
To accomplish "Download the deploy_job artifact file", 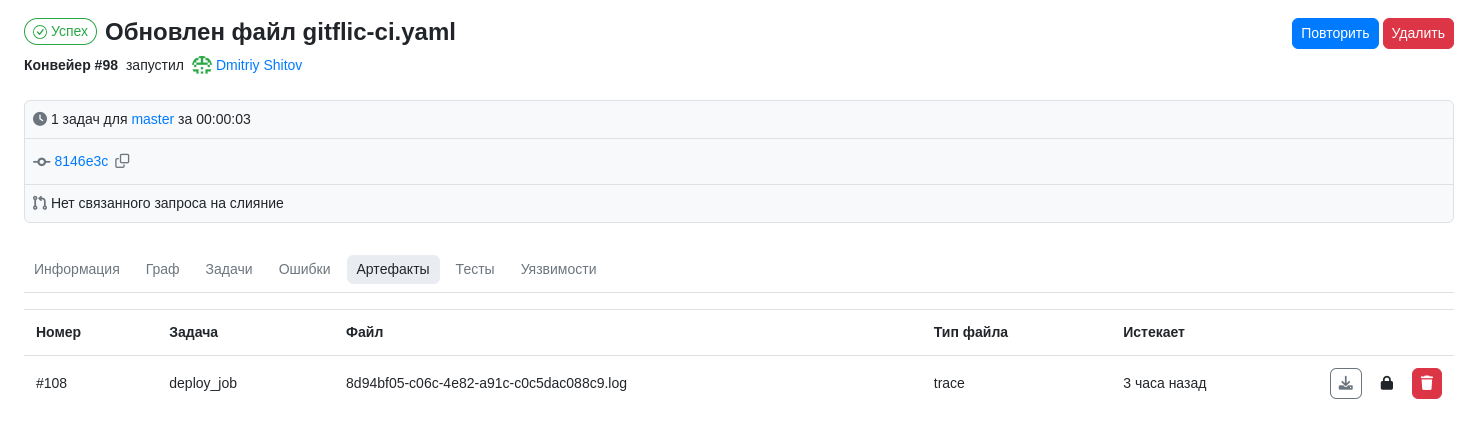I will [x=1345, y=383].
